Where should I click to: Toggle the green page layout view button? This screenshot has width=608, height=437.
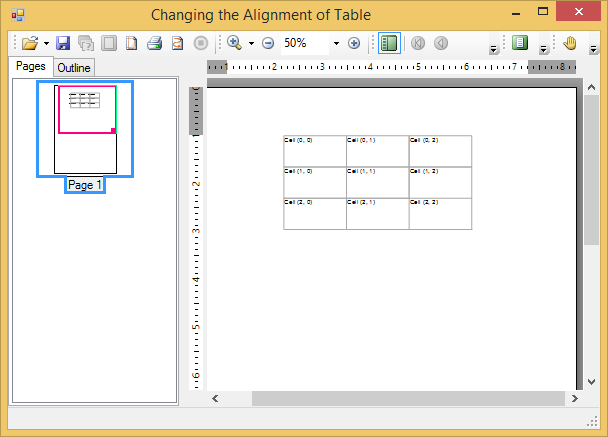coord(519,43)
